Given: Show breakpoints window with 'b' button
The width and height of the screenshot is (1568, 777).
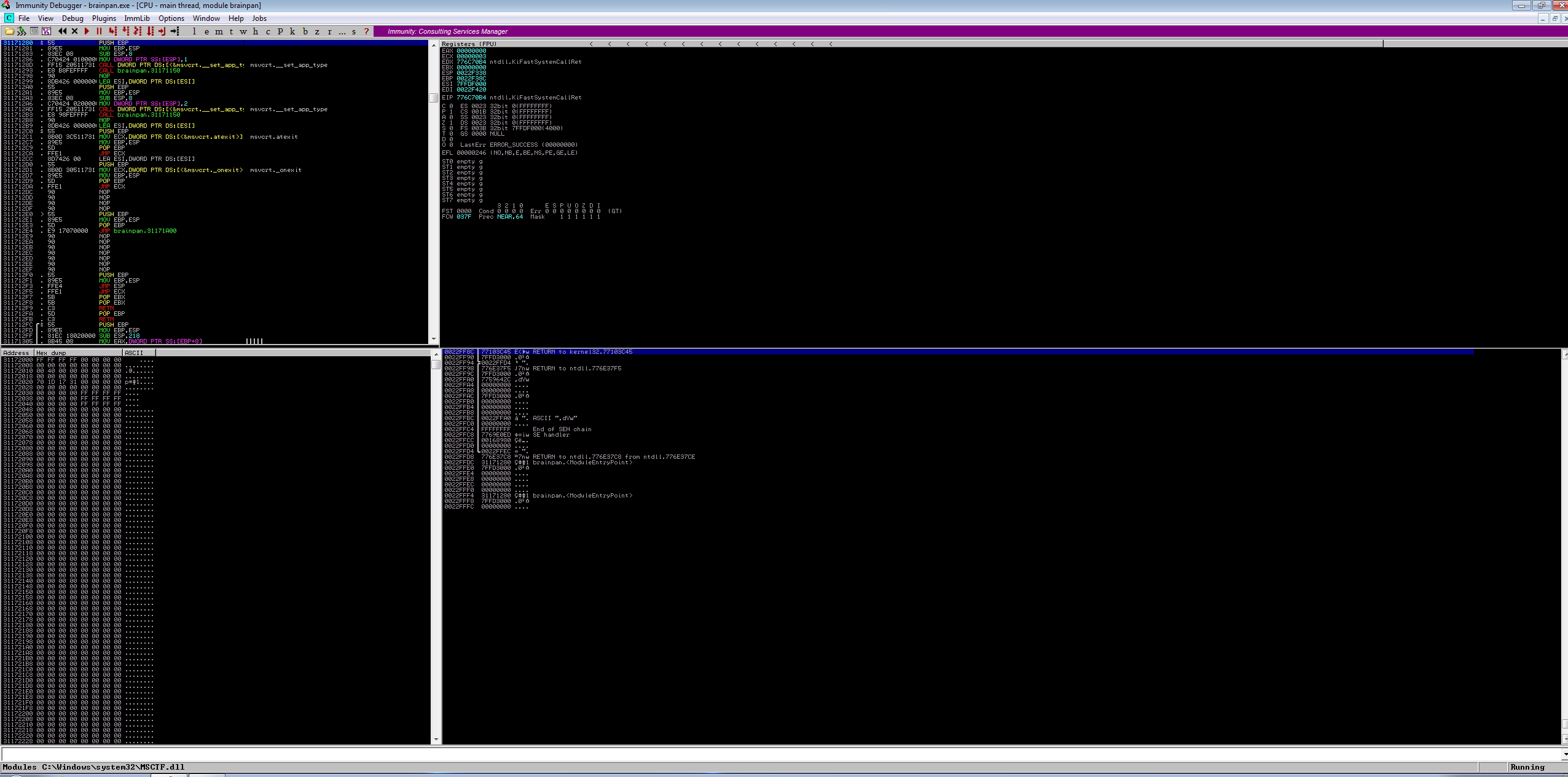Looking at the screenshot, I should (x=305, y=31).
